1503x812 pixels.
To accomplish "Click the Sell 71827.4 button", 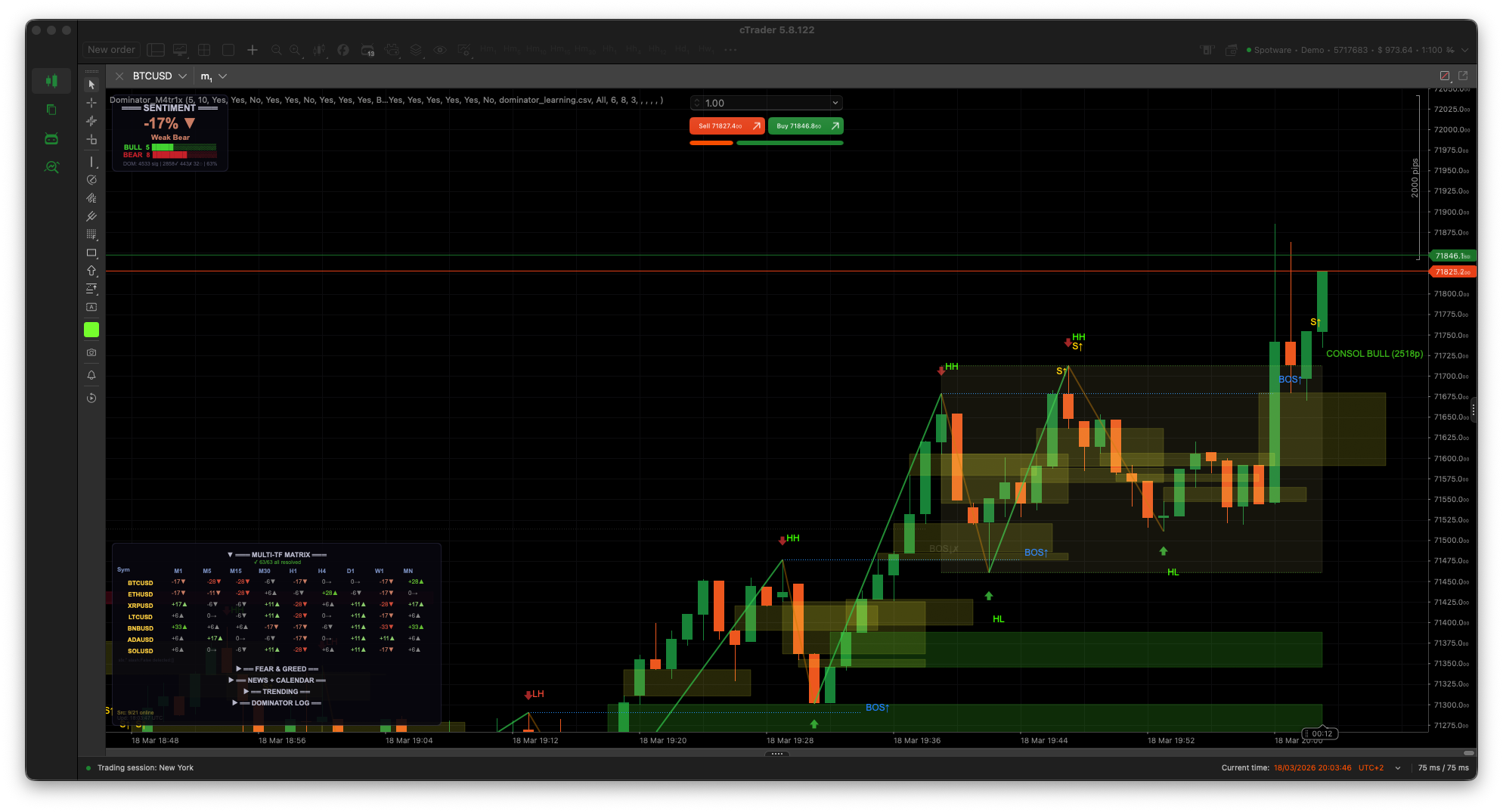I will [x=727, y=126].
